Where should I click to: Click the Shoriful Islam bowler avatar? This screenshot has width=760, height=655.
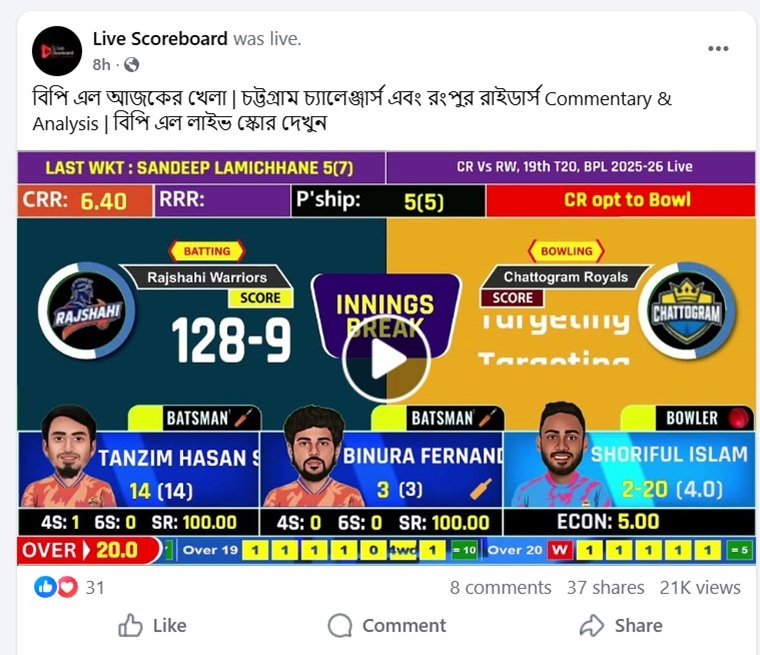(x=561, y=454)
